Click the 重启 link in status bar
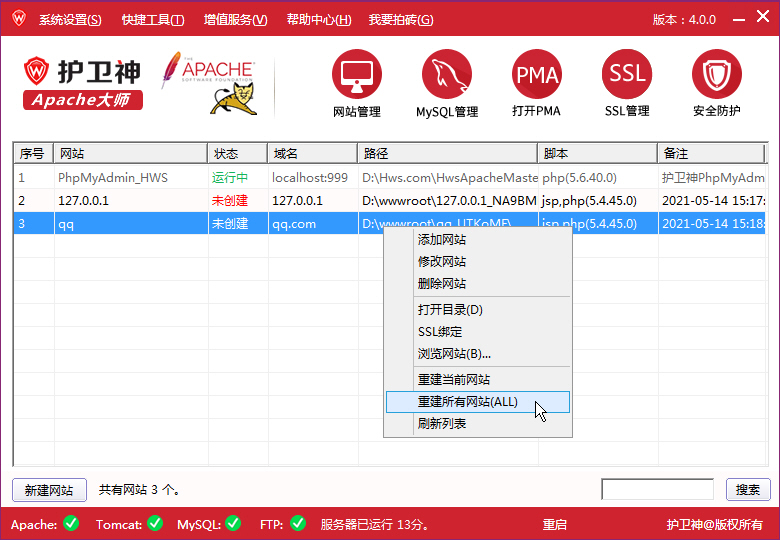Viewport: 780px width, 540px height. 555,524
